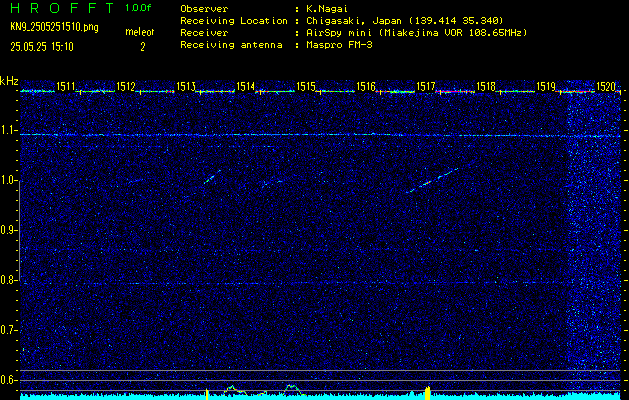
Task: Click the 1520 time marker
Action: [606, 86]
